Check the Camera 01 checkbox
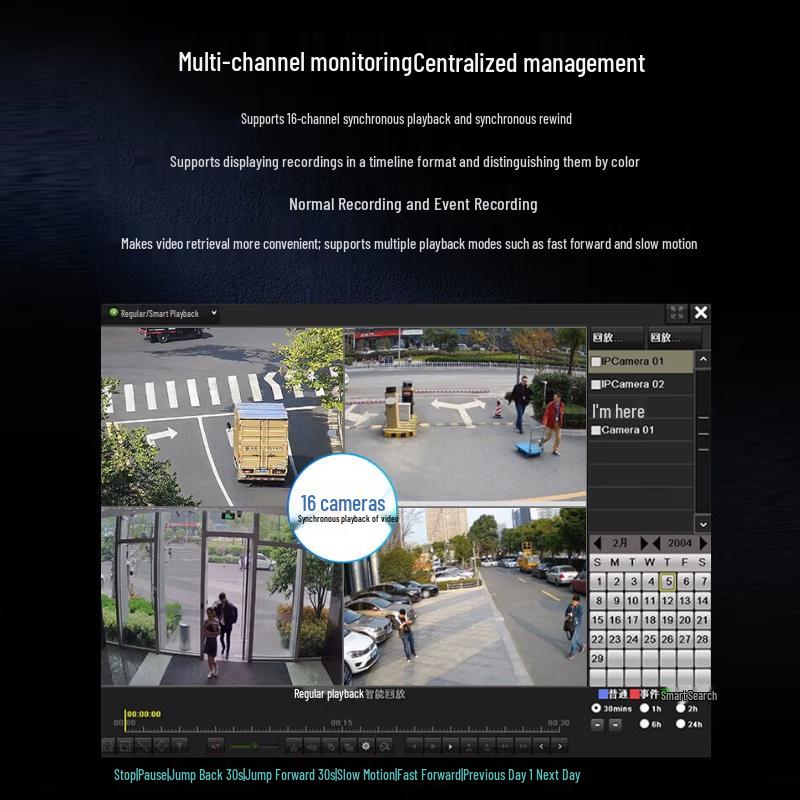This screenshot has width=800, height=800. [x=596, y=430]
